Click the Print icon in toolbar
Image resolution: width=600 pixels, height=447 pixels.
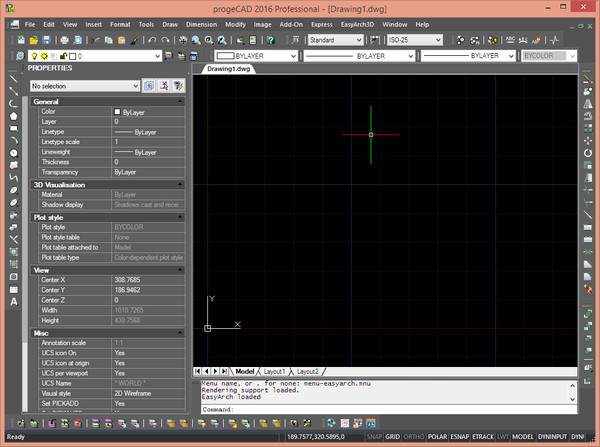[x=62, y=40]
